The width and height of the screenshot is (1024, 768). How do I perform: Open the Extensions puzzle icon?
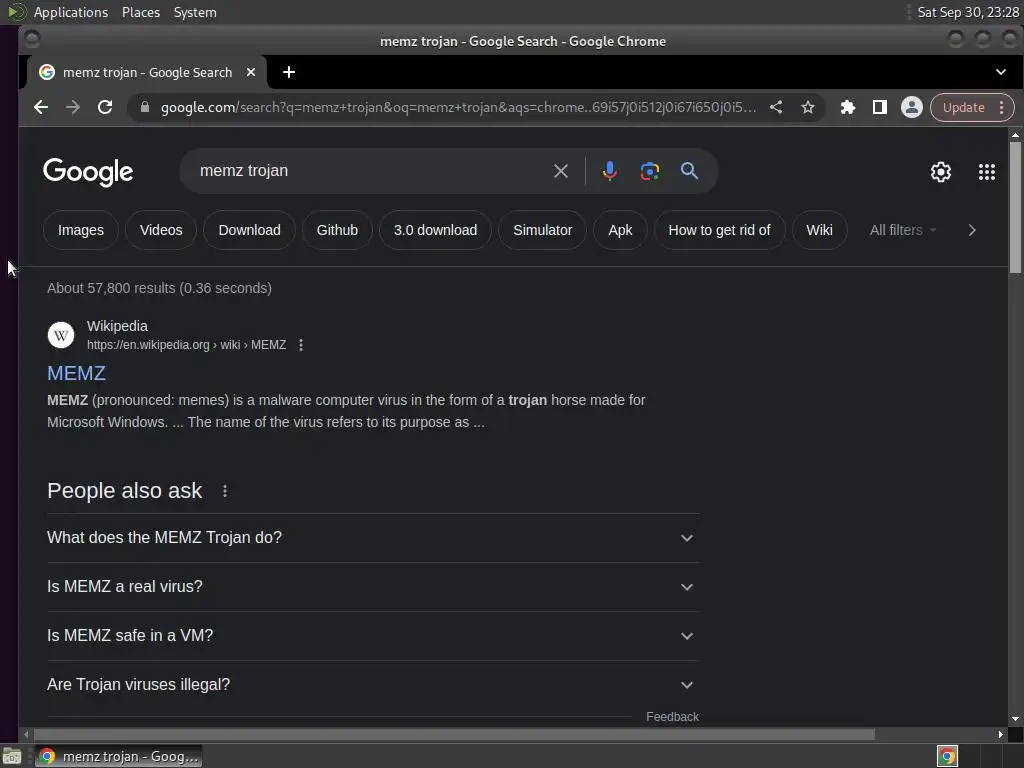[848, 107]
